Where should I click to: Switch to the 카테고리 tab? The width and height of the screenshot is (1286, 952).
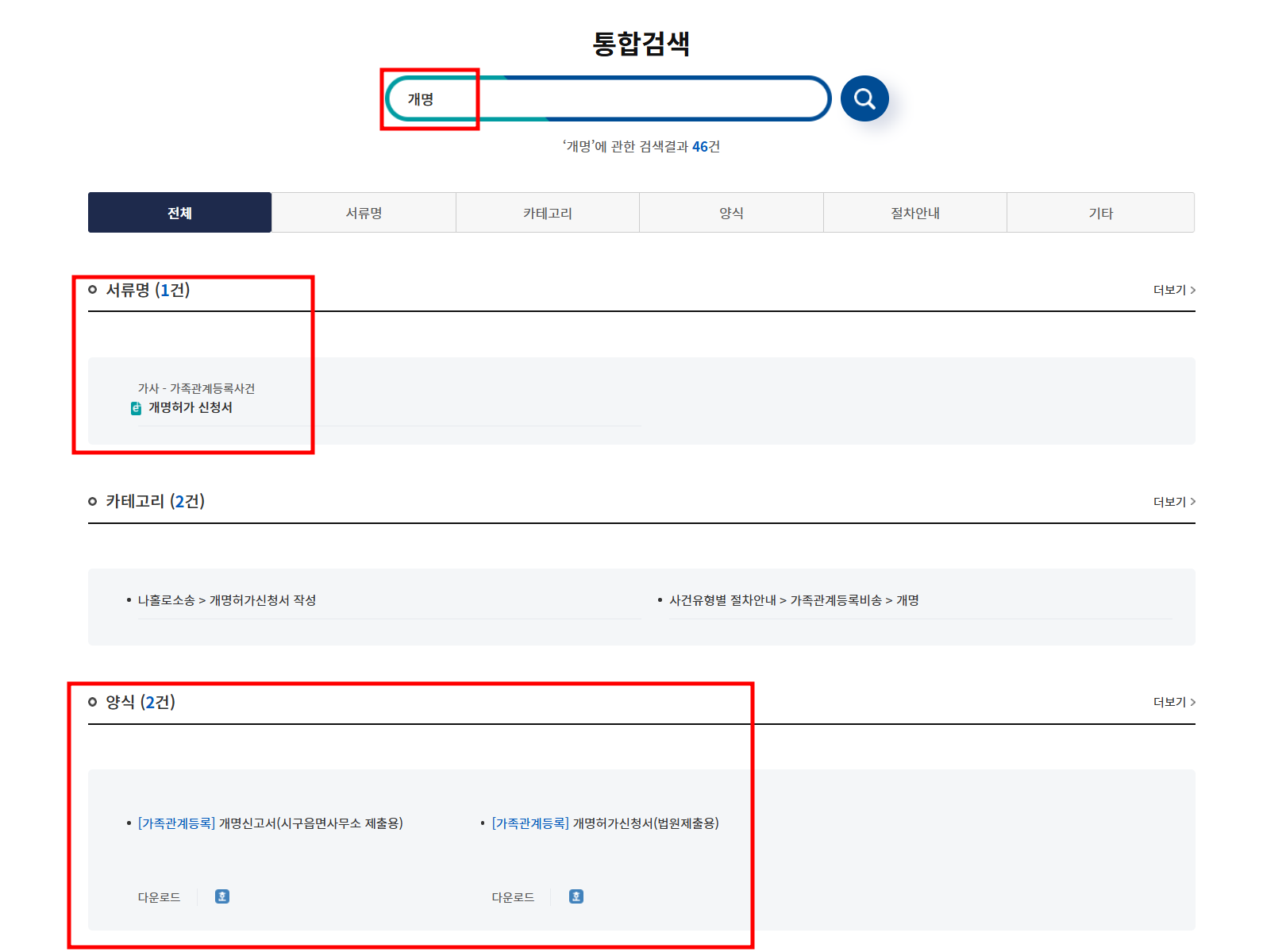point(547,212)
